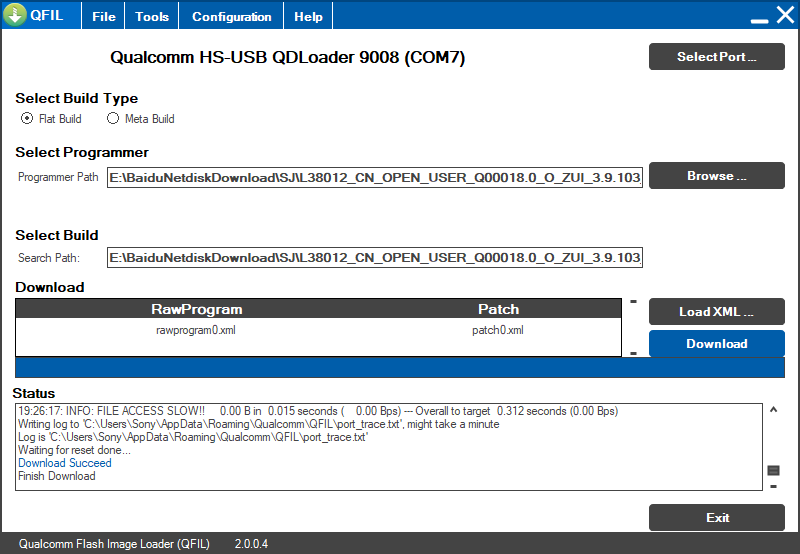Click the Select Port button

point(716,57)
